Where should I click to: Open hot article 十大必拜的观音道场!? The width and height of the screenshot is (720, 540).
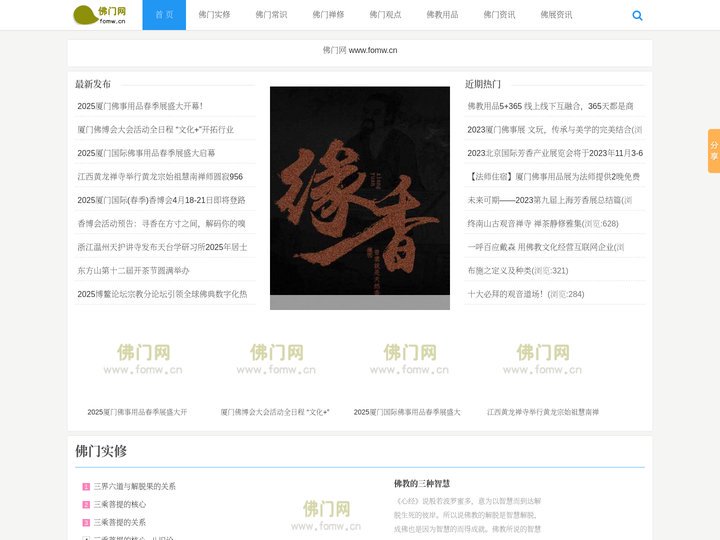click(526, 294)
